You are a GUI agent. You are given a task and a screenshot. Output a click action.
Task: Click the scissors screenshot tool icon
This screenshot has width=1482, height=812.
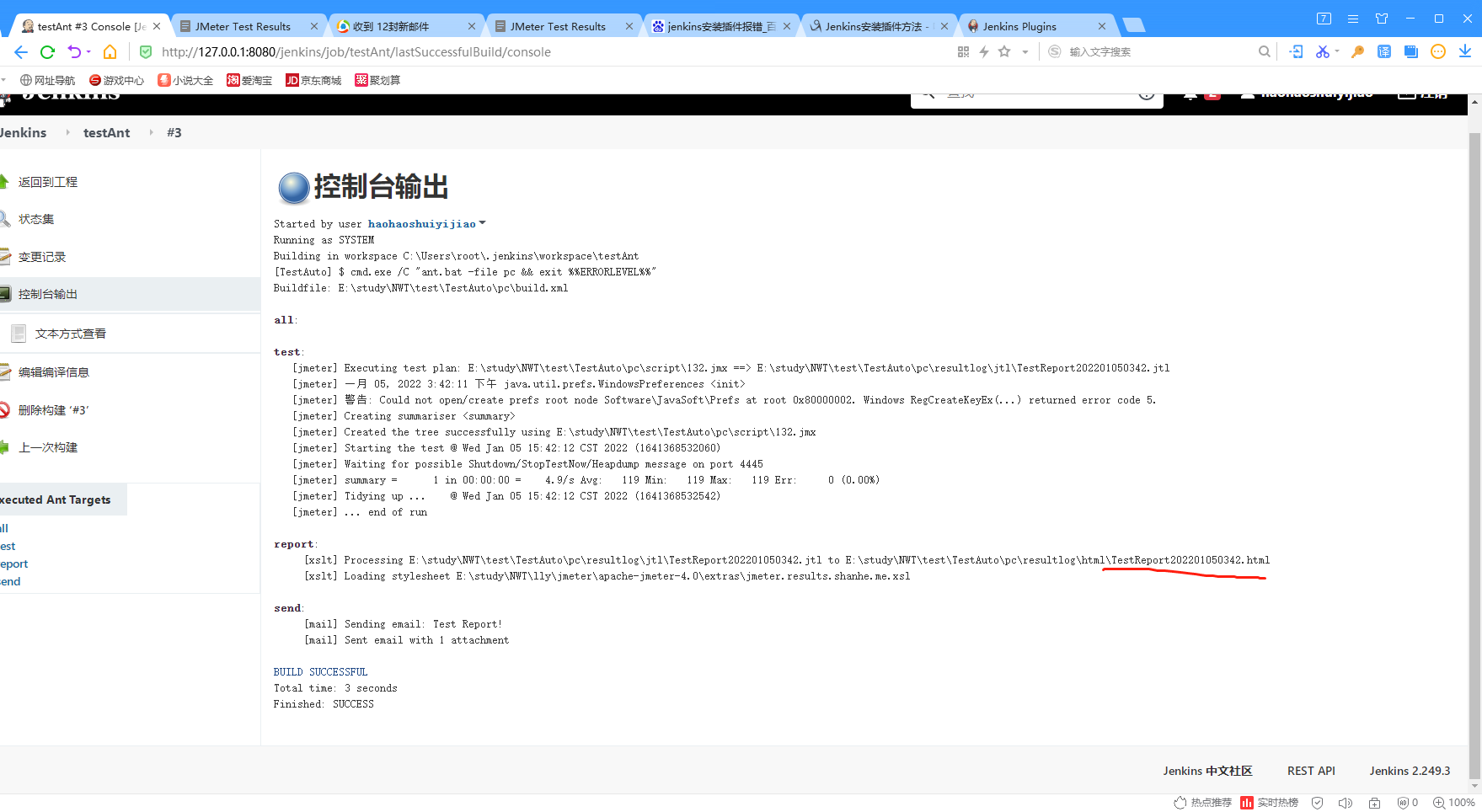[x=1323, y=52]
